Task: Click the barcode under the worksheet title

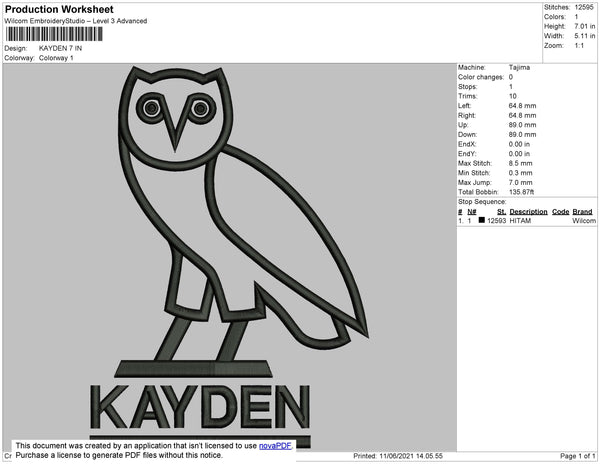Action: click(54, 34)
